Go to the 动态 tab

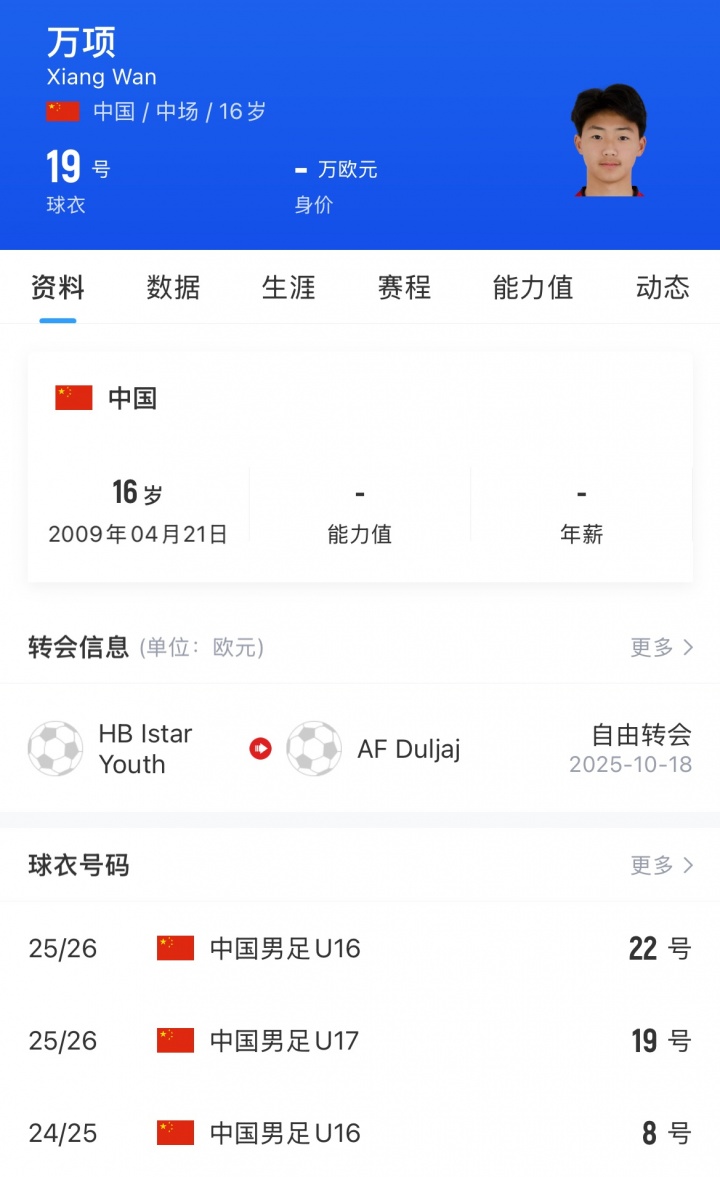pos(662,288)
